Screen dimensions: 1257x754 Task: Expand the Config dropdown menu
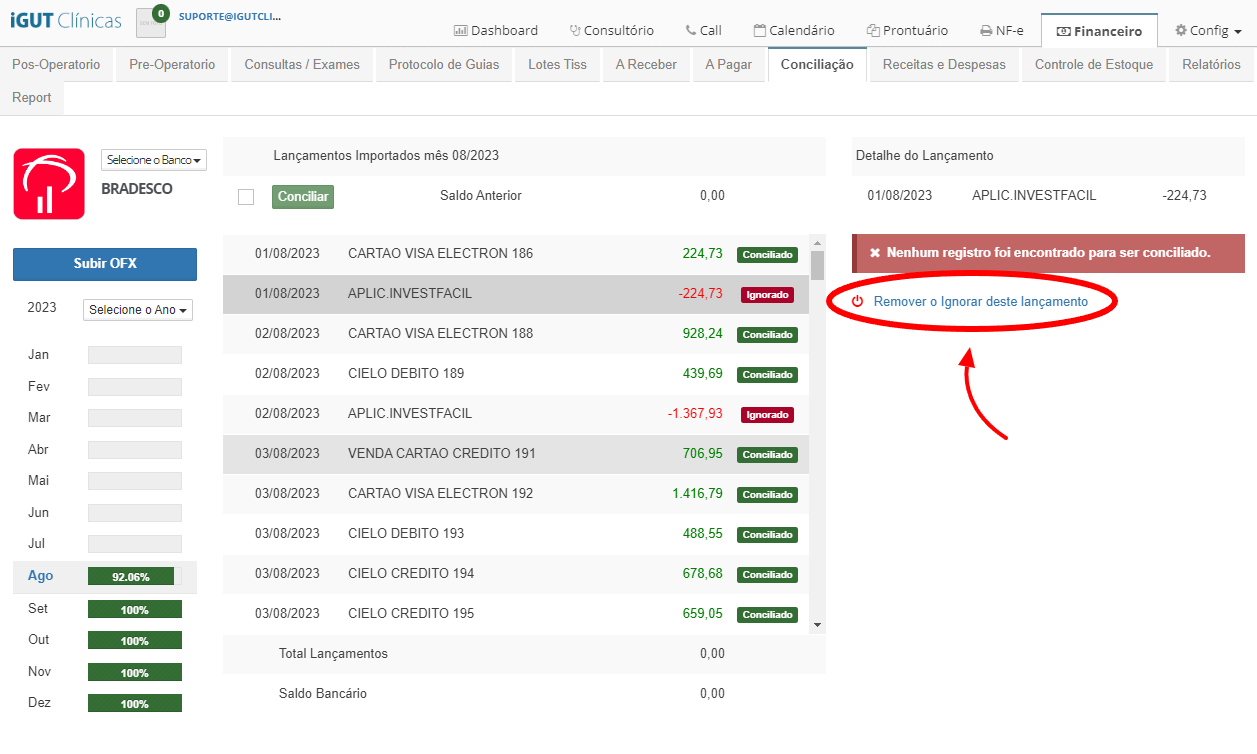tap(1208, 30)
